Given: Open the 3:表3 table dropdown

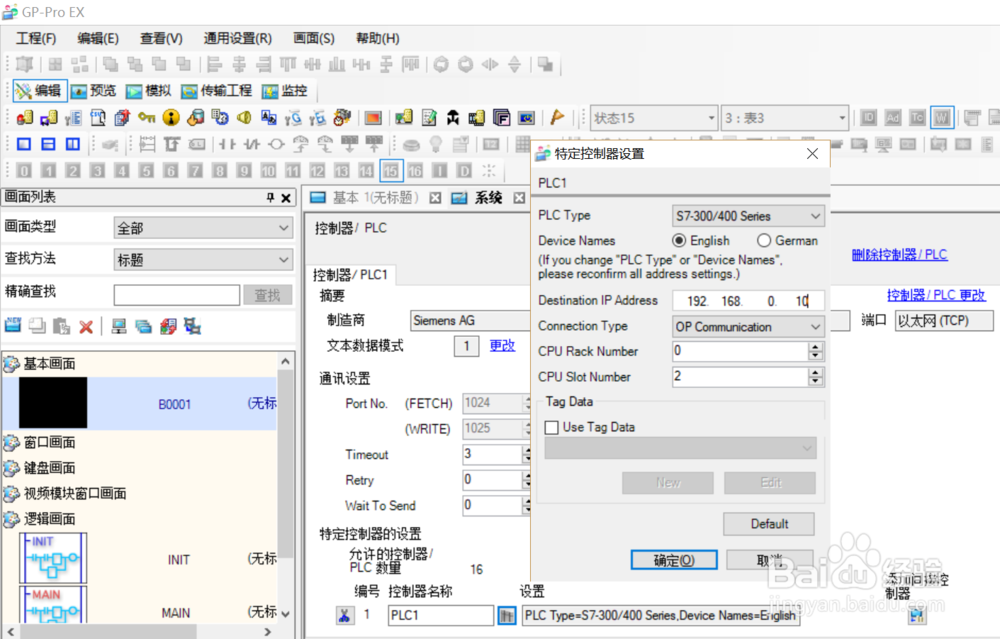Looking at the screenshot, I should (842, 118).
